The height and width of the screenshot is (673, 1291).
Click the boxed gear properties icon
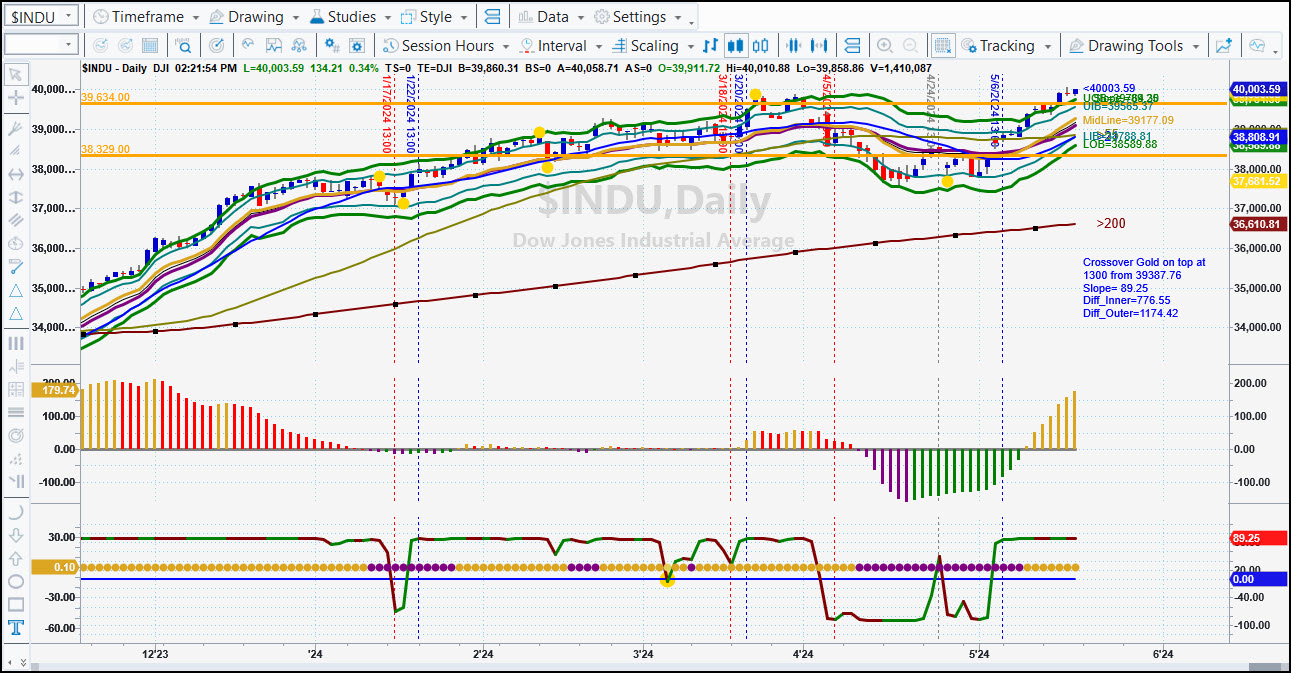[x=356, y=46]
